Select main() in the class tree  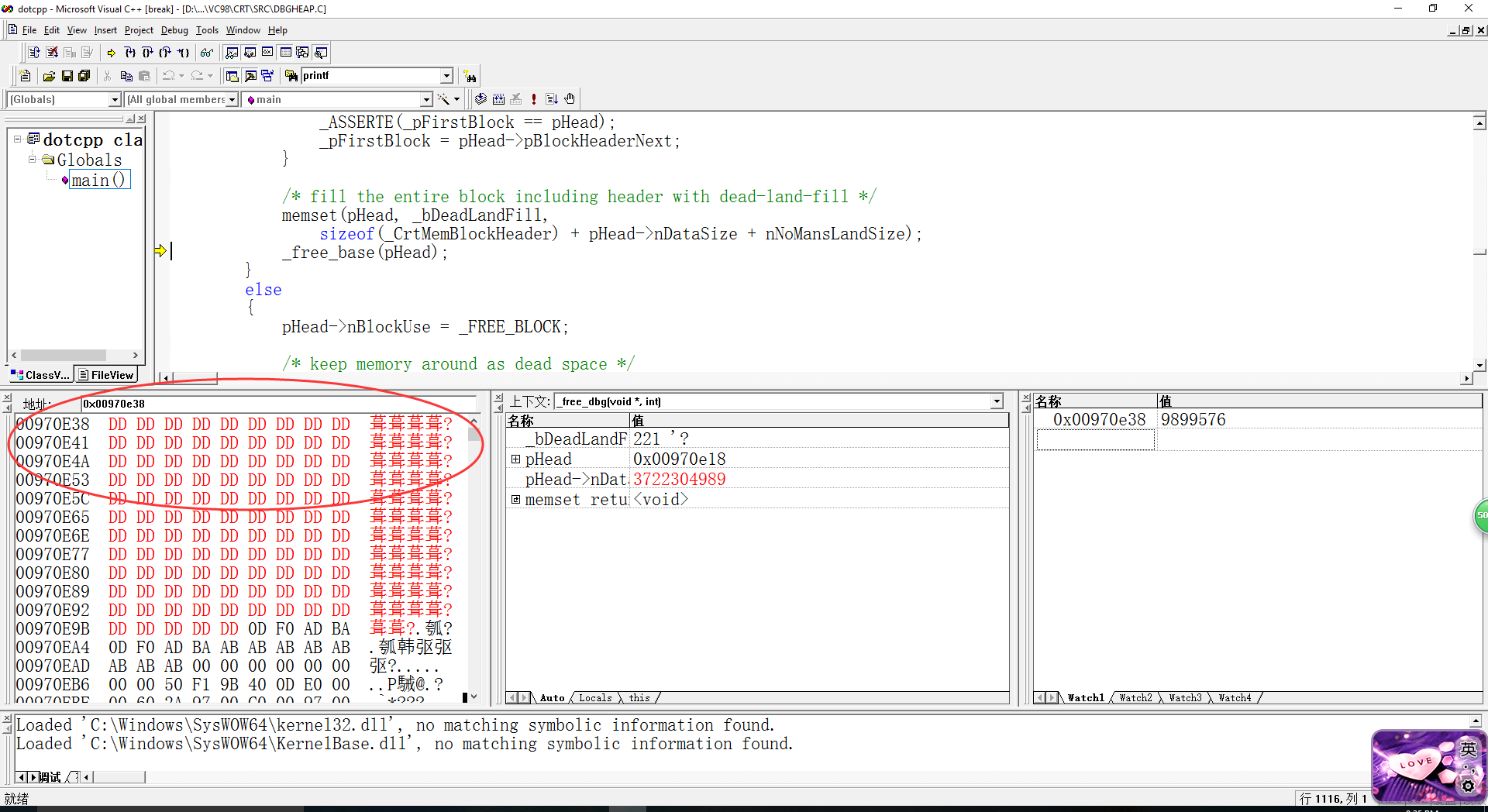[x=98, y=181]
